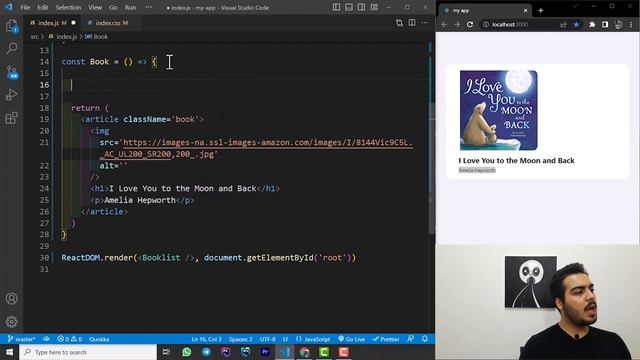The height and width of the screenshot is (360, 640).
Task: Switch to the index.css editor tab
Action: pyautogui.click(x=107, y=23)
